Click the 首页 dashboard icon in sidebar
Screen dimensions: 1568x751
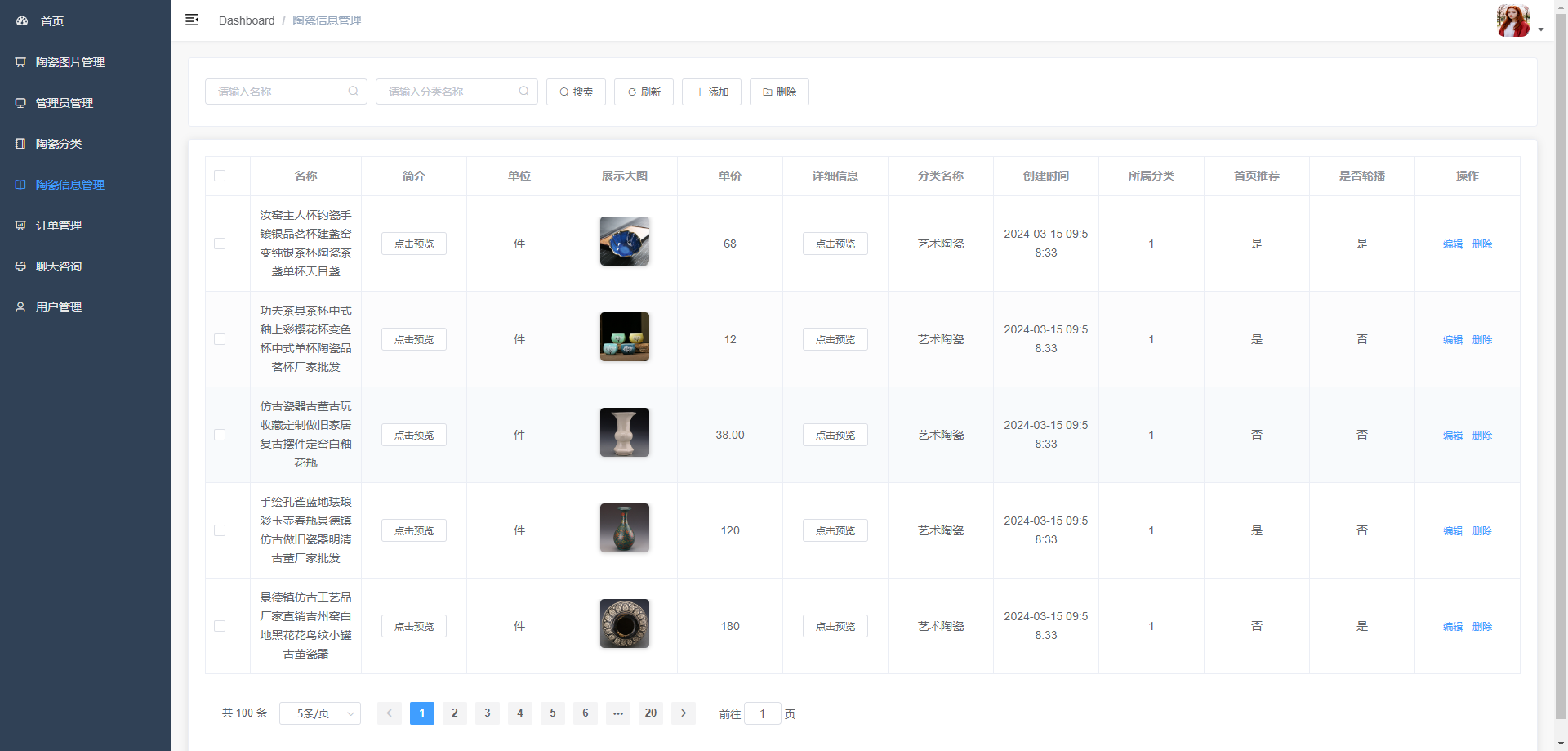pyautogui.click(x=22, y=21)
